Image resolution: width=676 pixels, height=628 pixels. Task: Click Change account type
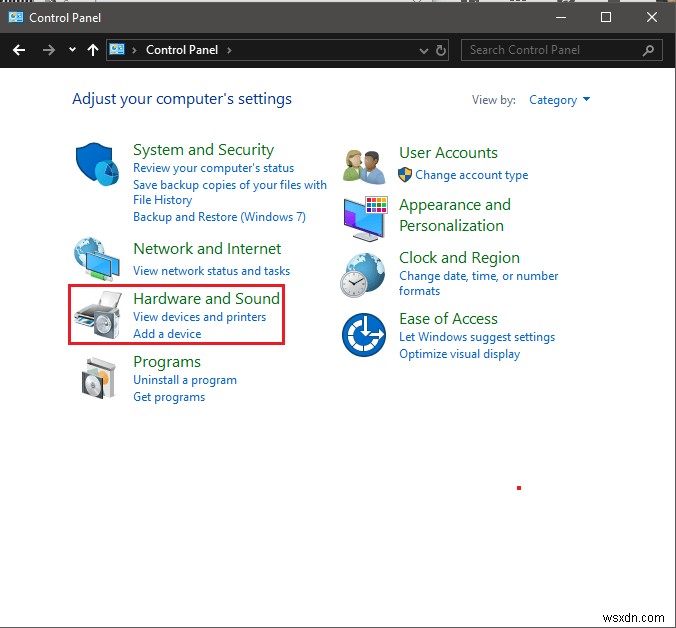[x=472, y=175]
